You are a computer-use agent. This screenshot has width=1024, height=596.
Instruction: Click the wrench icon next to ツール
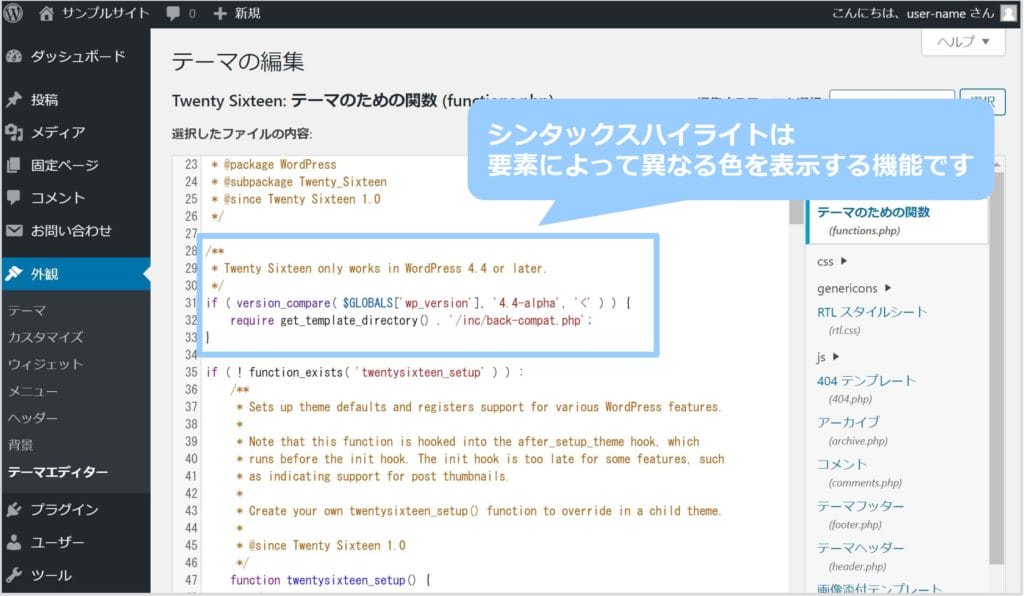tap(14, 575)
